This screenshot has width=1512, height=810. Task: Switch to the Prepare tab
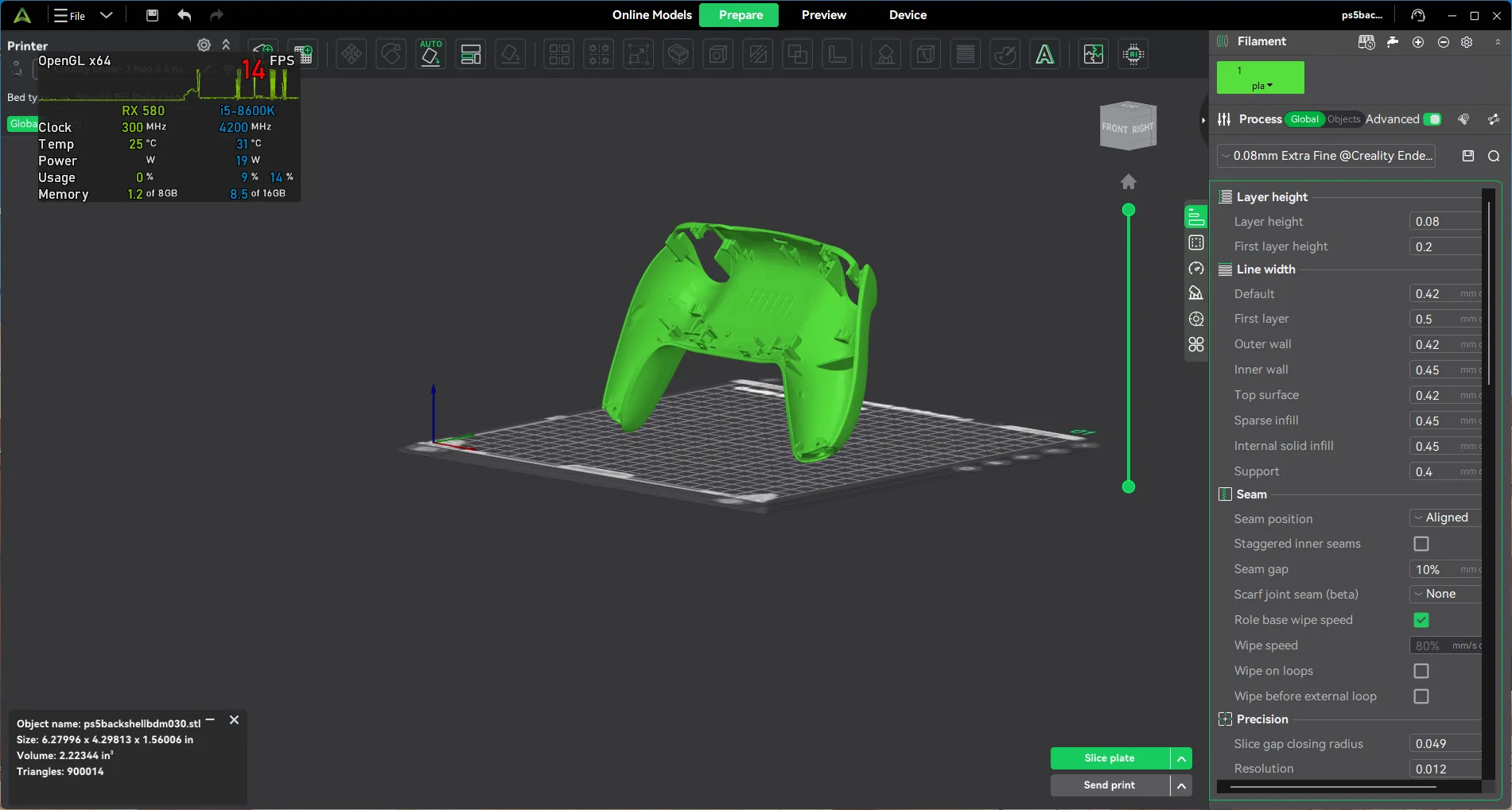point(740,15)
